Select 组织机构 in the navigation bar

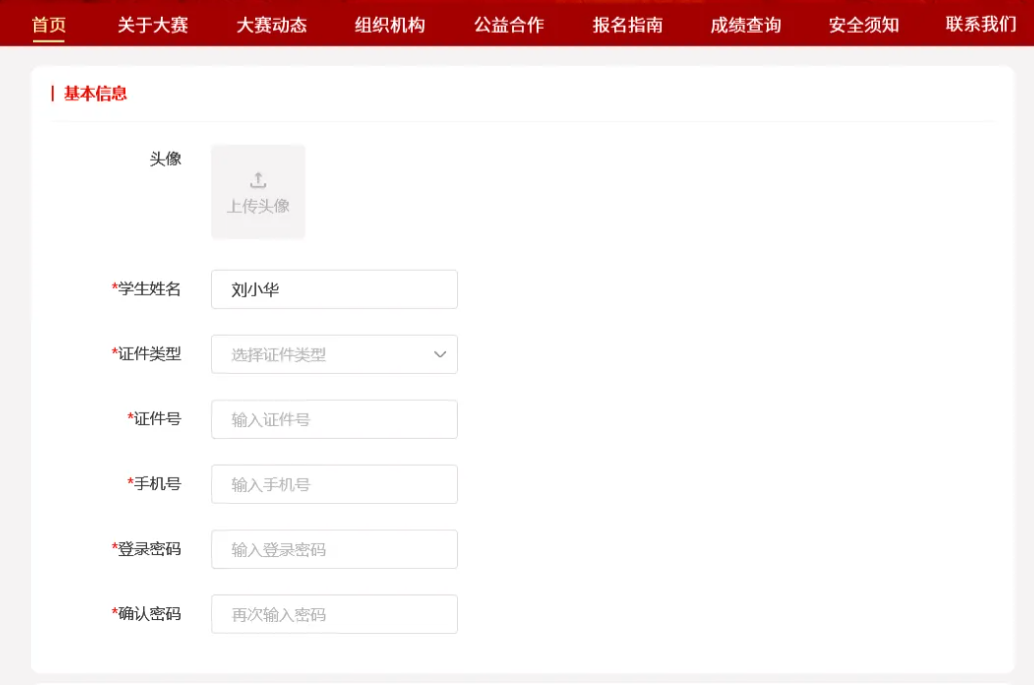tap(390, 25)
